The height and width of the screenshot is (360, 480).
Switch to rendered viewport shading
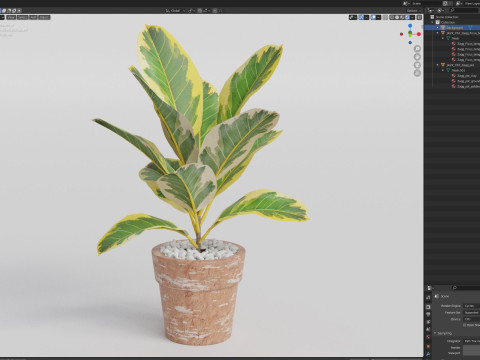[x=407, y=17]
